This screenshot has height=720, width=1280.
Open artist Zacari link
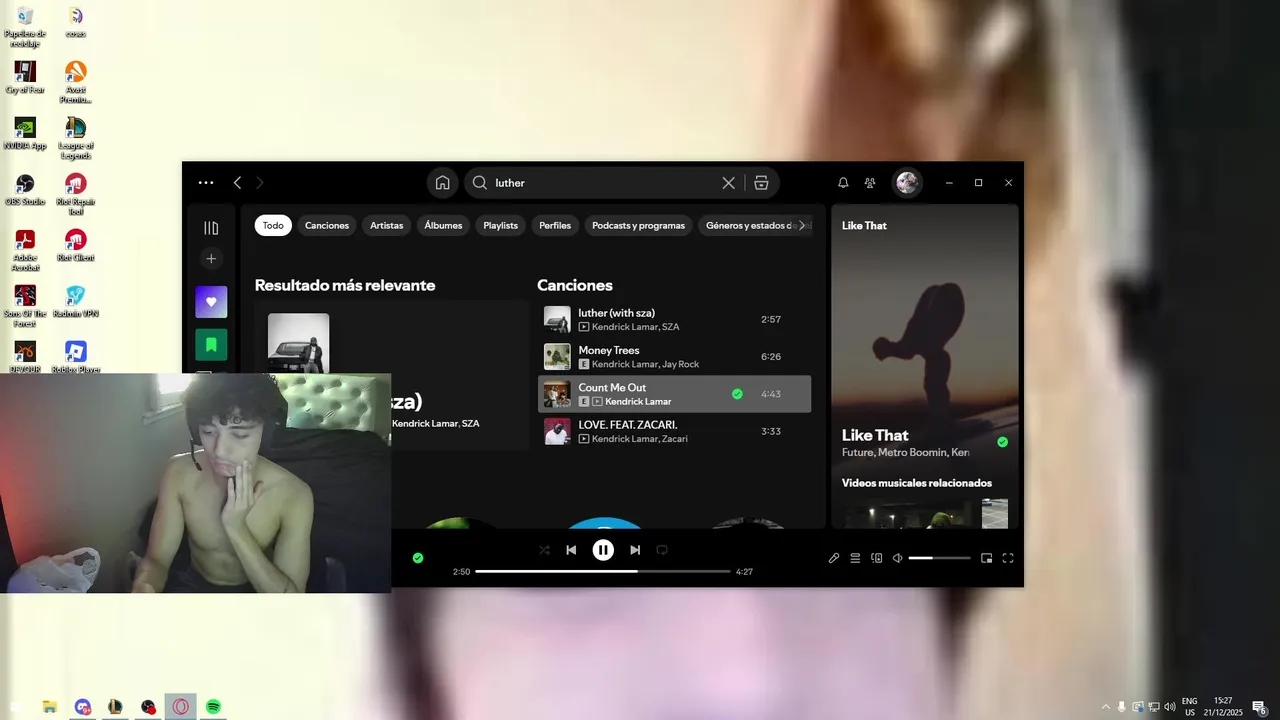pos(675,439)
